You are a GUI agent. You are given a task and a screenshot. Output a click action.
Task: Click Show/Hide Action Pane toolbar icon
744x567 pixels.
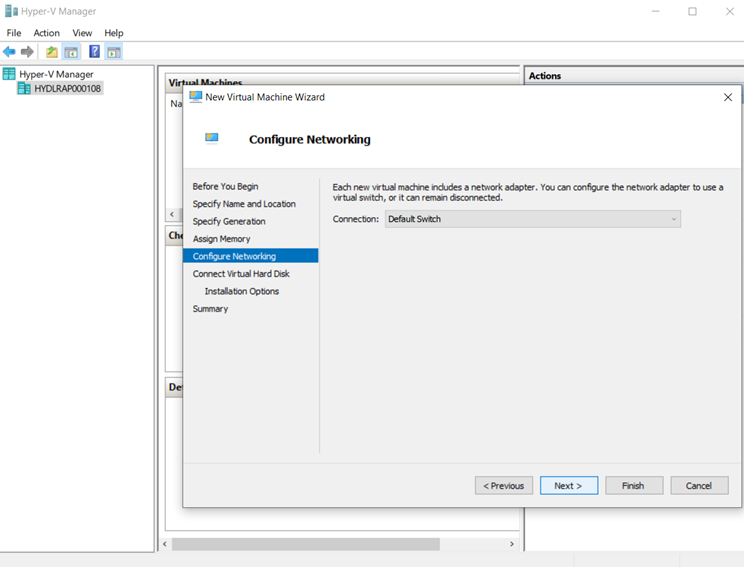[x=114, y=52]
